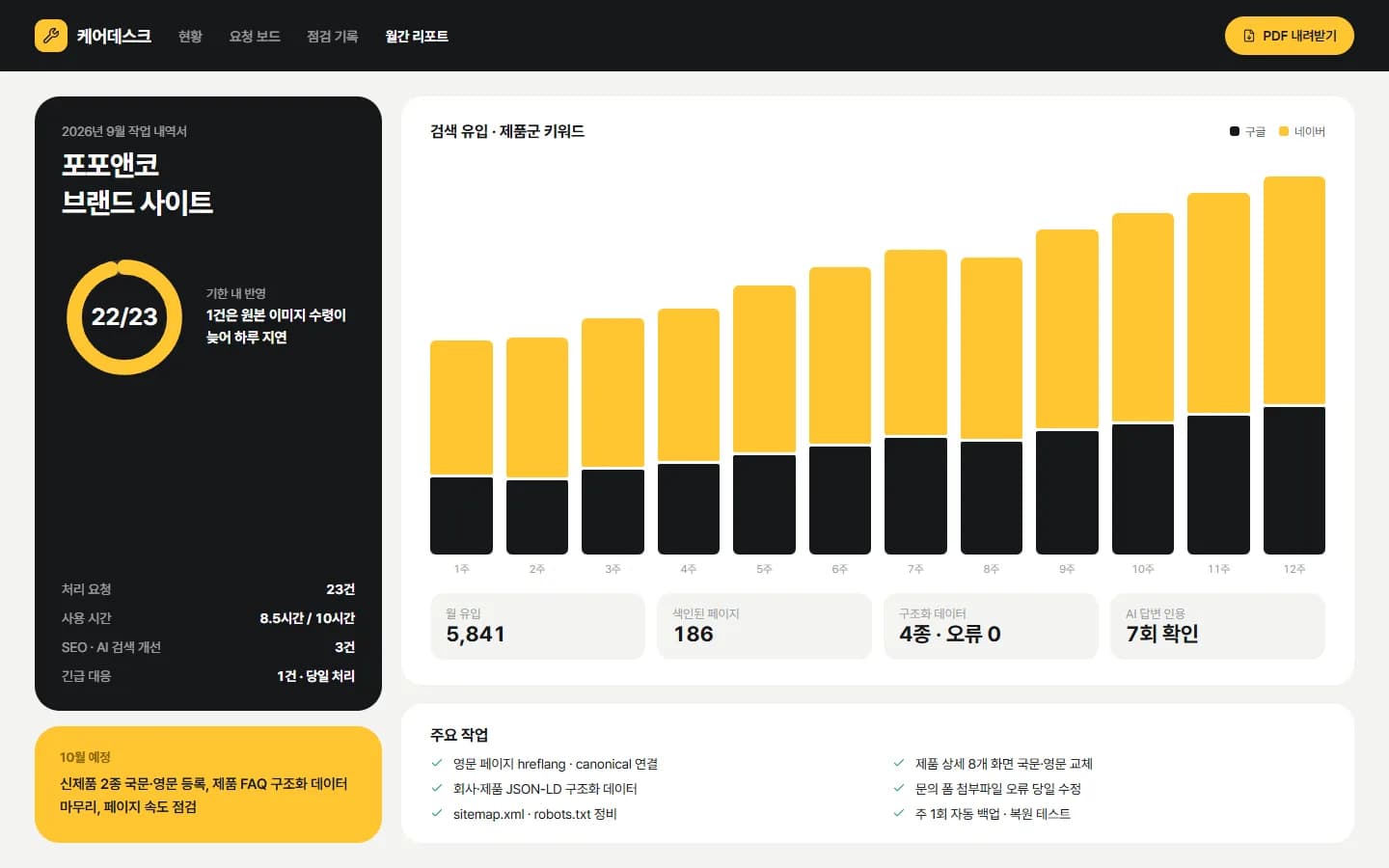Click the 기한 내 반영 note text
Screen dimensions: 1389x868
(x=276, y=316)
